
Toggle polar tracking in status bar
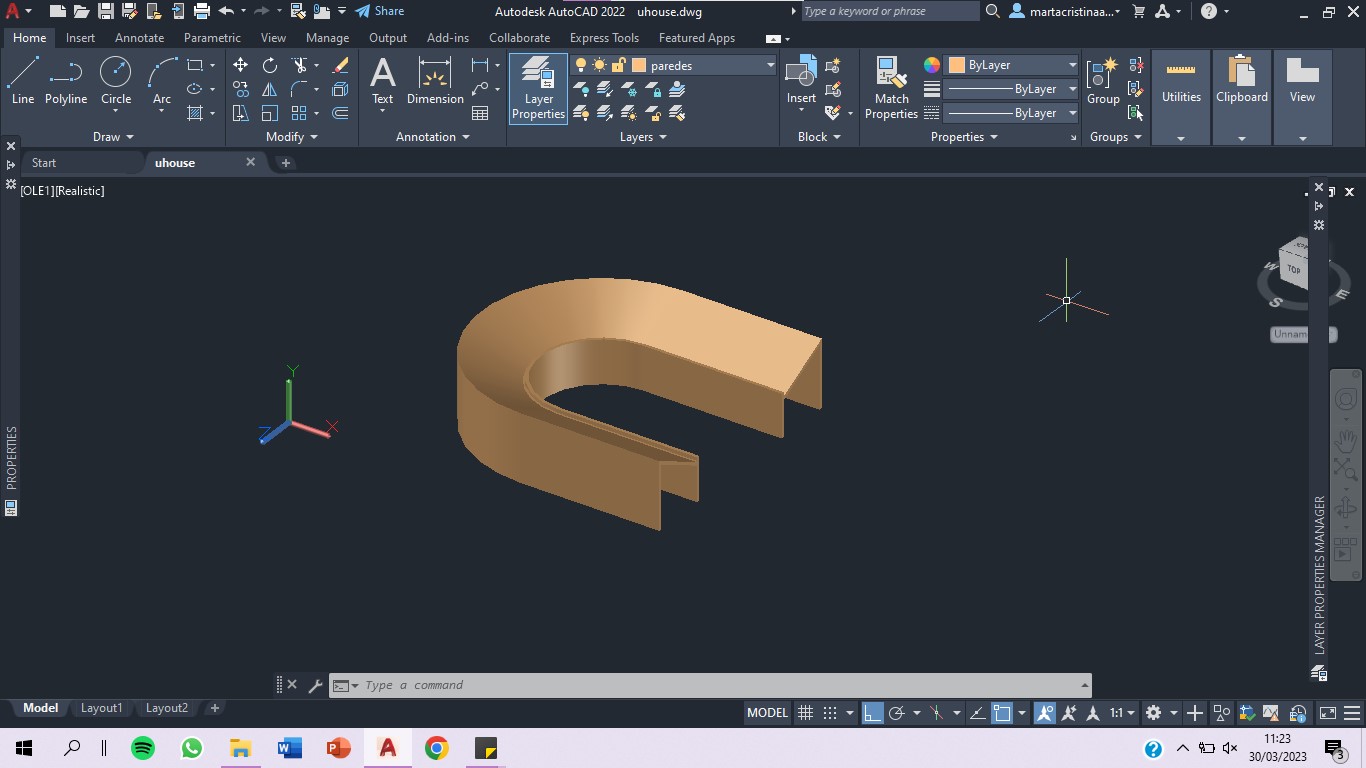point(897,713)
